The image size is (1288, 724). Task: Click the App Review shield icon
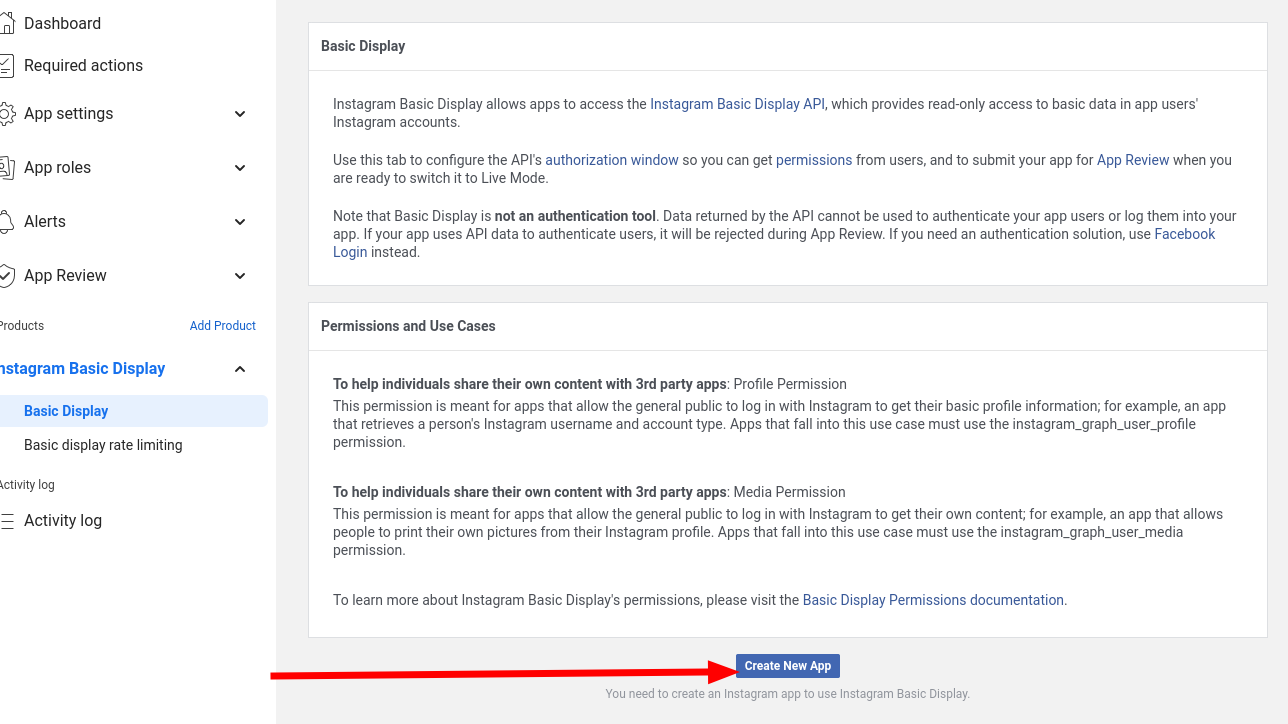pos(7,276)
